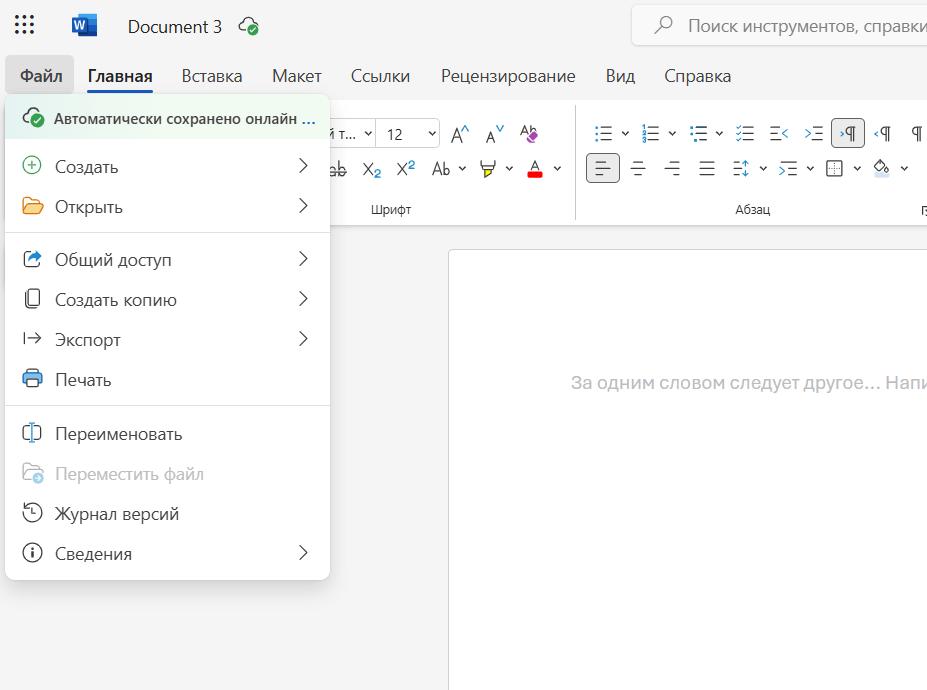Screen dimensions: 927x690
Task: Open Открыть submenu
Action: [x=167, y=207]
